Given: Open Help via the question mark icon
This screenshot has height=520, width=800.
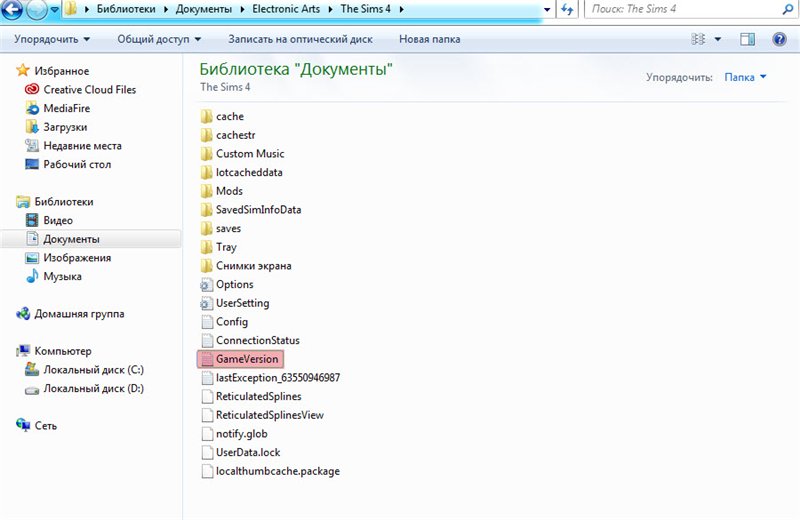Looking at the screenshot, I should (779, 39).
